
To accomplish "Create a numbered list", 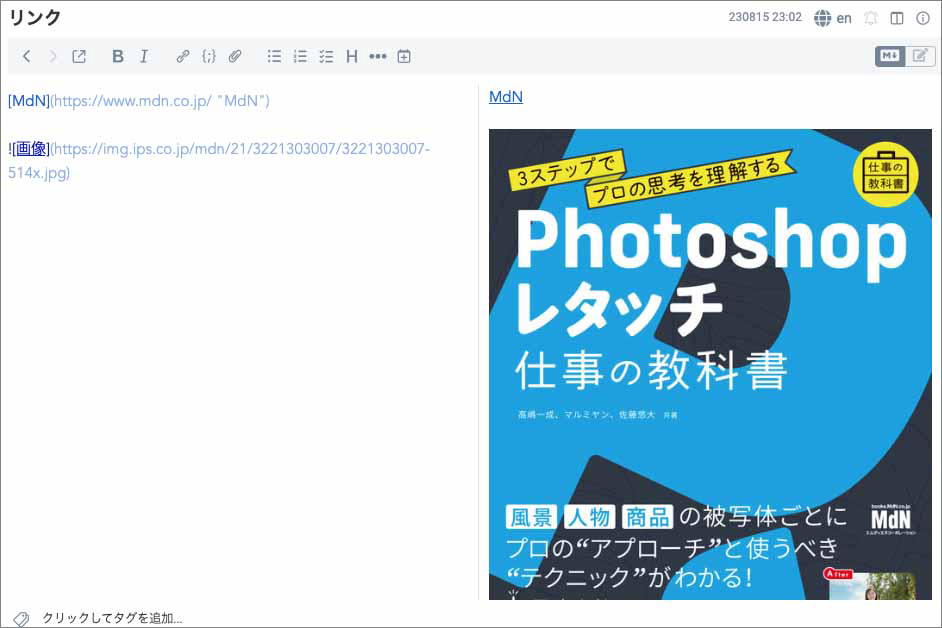I will click(300, 56).
